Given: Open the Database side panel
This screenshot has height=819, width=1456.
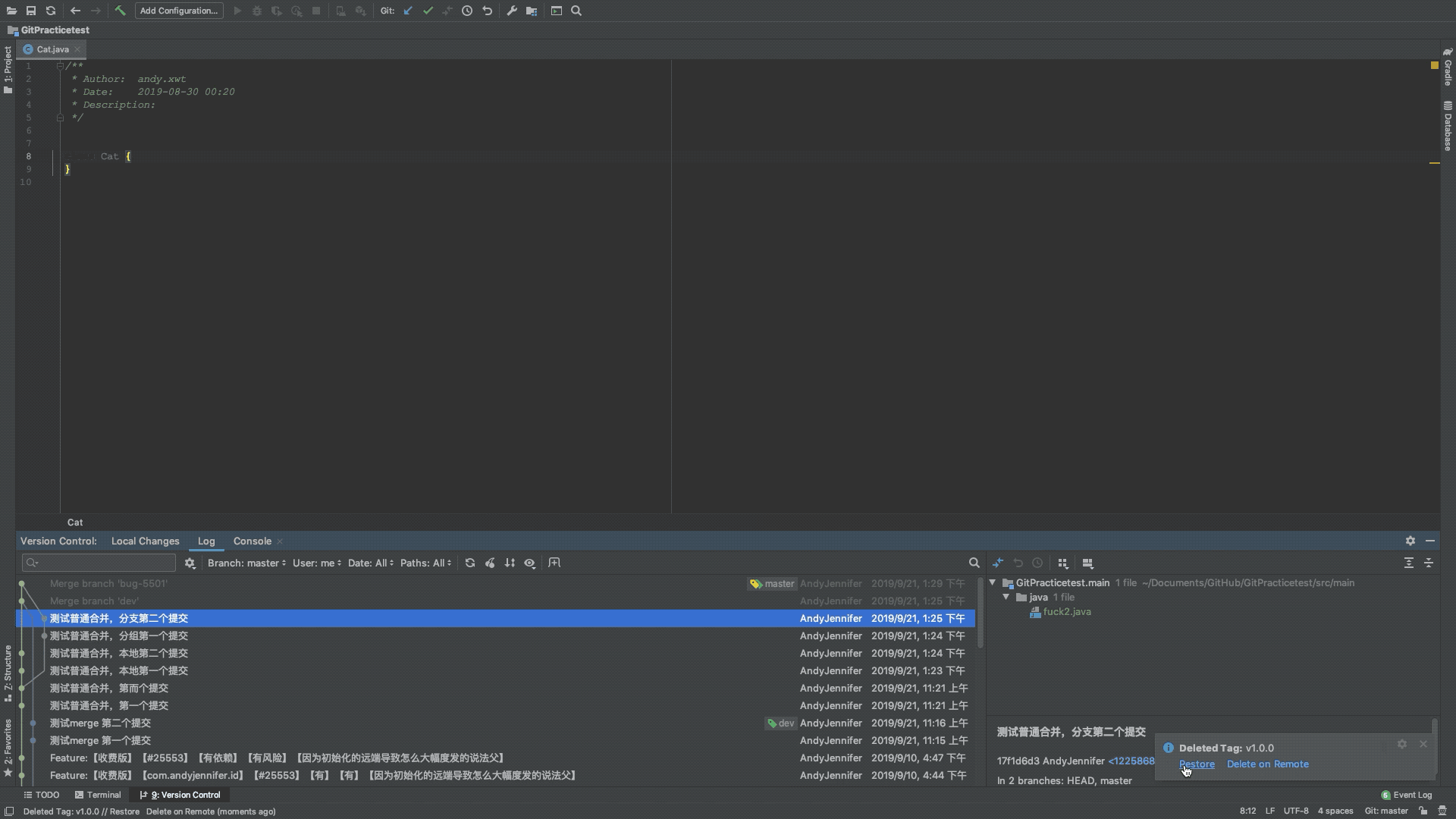Looking at the screenshot, I should coord(1448,126).
